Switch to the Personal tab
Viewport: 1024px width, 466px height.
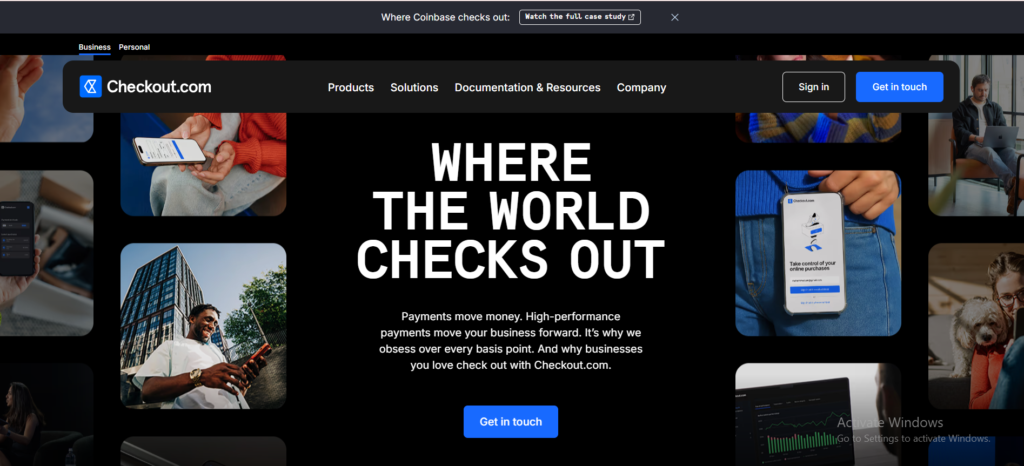click(135, 47)
